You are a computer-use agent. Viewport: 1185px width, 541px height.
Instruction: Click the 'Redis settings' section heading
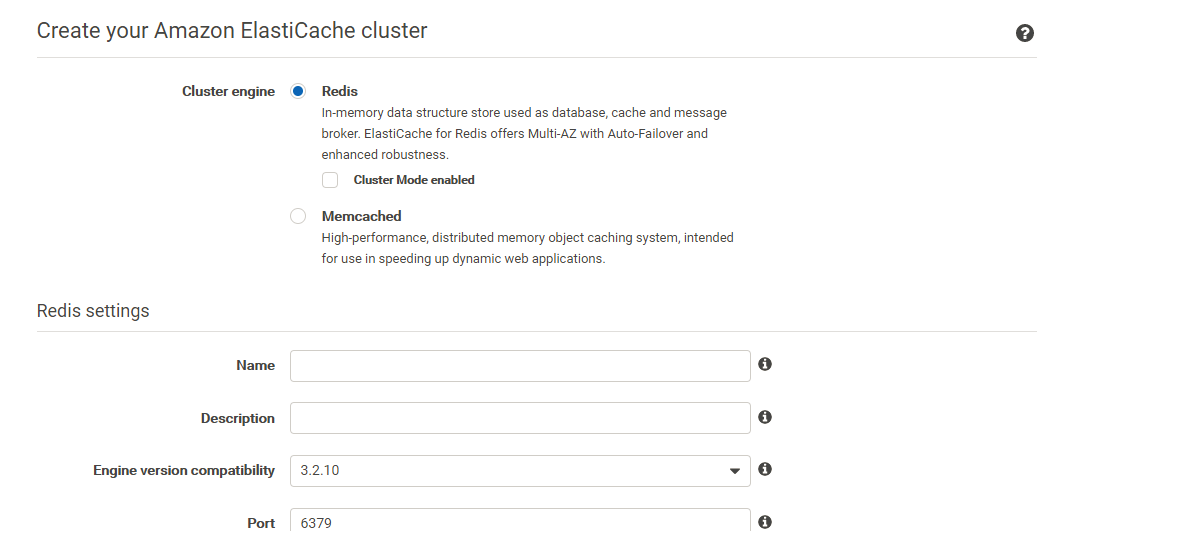click(93, 311)
